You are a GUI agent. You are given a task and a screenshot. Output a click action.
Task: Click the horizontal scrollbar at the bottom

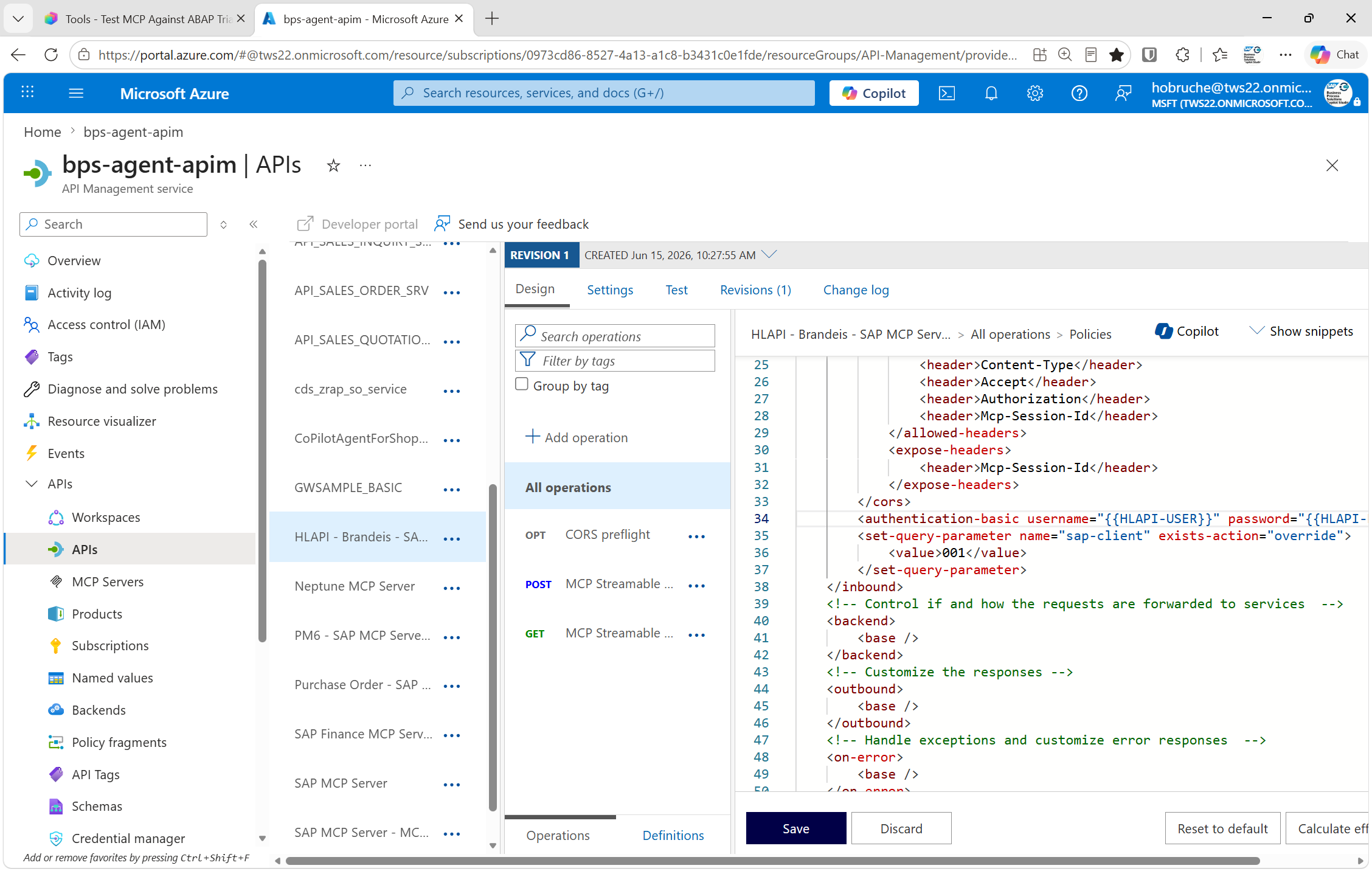pyautogui.click(x=772, y=861)
